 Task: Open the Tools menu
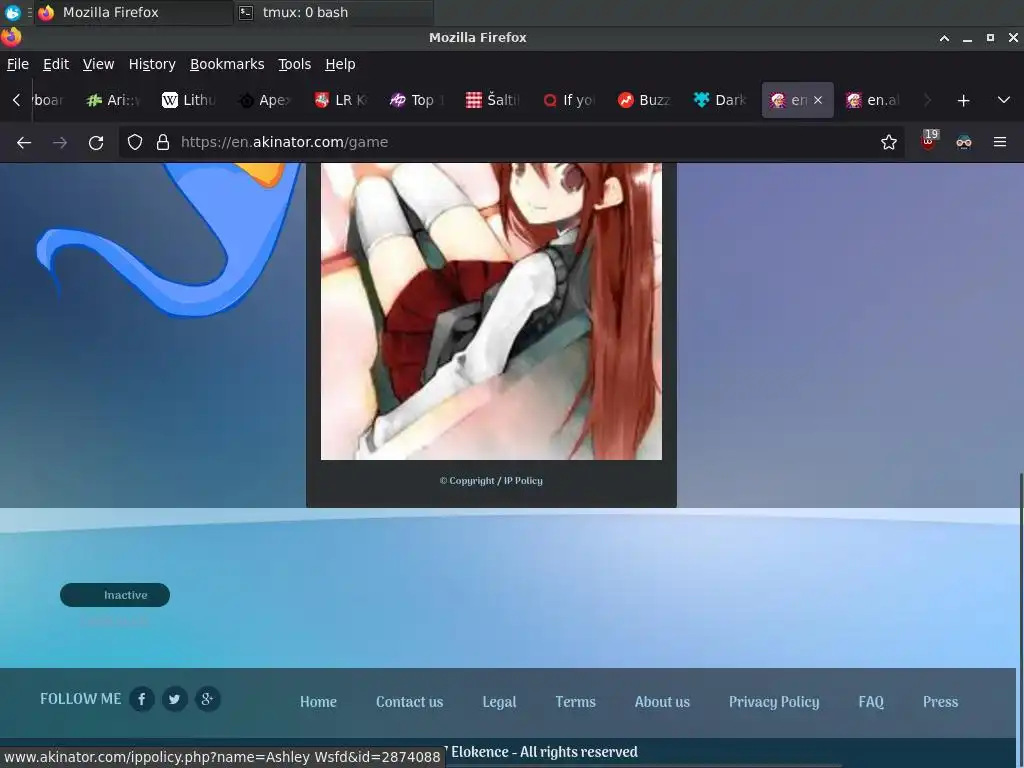(295, 64)
